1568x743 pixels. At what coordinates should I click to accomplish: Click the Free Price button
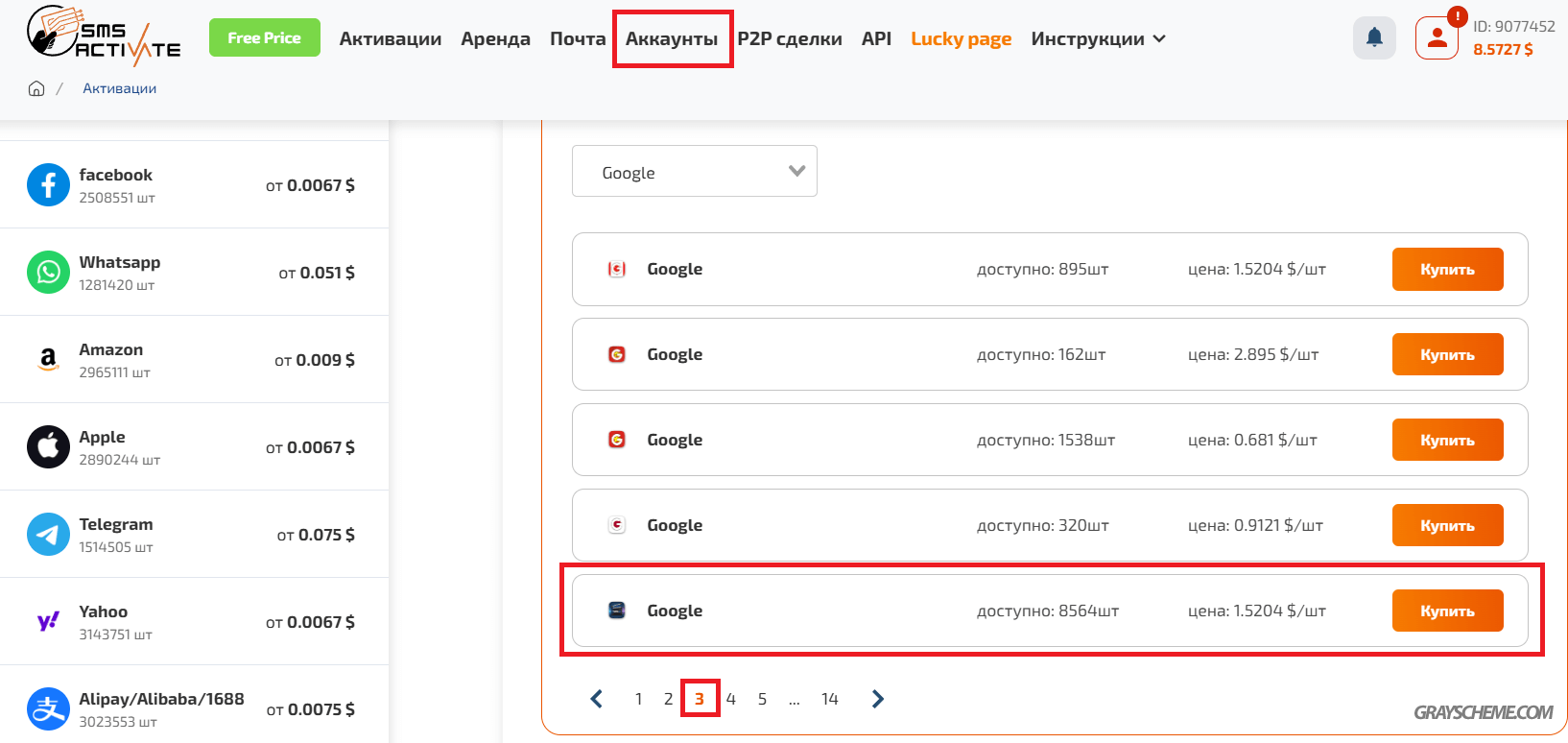pos(264,38)
